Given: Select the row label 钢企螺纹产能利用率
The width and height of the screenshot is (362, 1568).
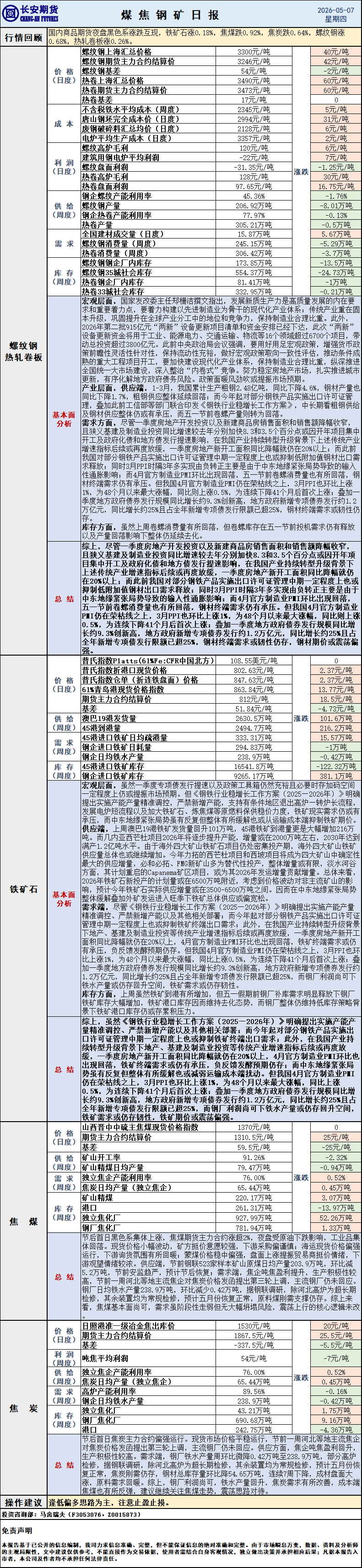Looking at the screenshot, I should (x=116, y=196).
